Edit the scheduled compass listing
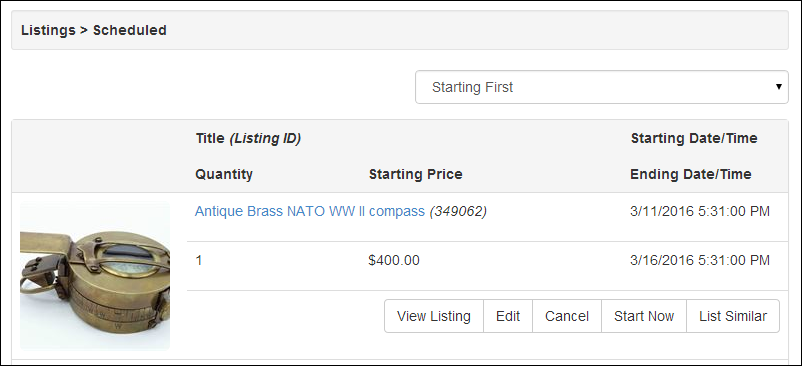The height and width of the screenshot is (366, 802). [508, 316]
